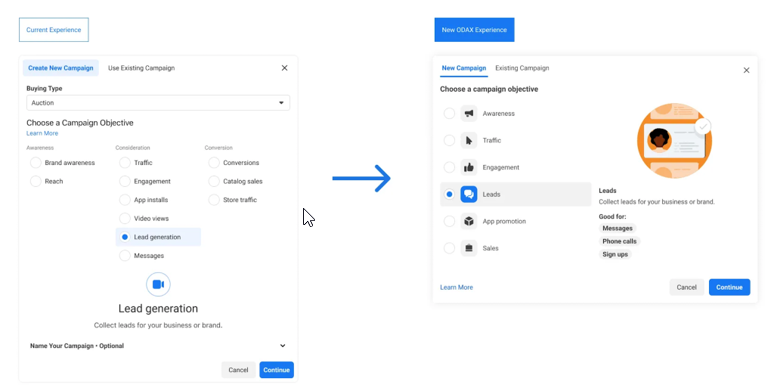Click the 'Buying Type' label
The image size is (771, 389).
[44, 89]
